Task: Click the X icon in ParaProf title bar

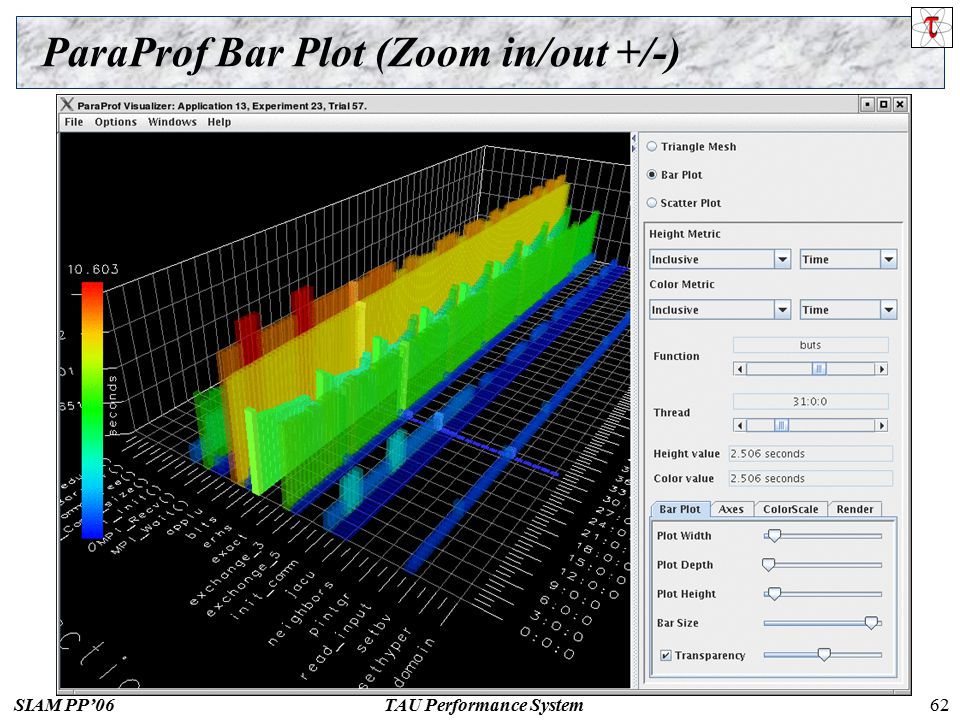Action: coord(67,105)
